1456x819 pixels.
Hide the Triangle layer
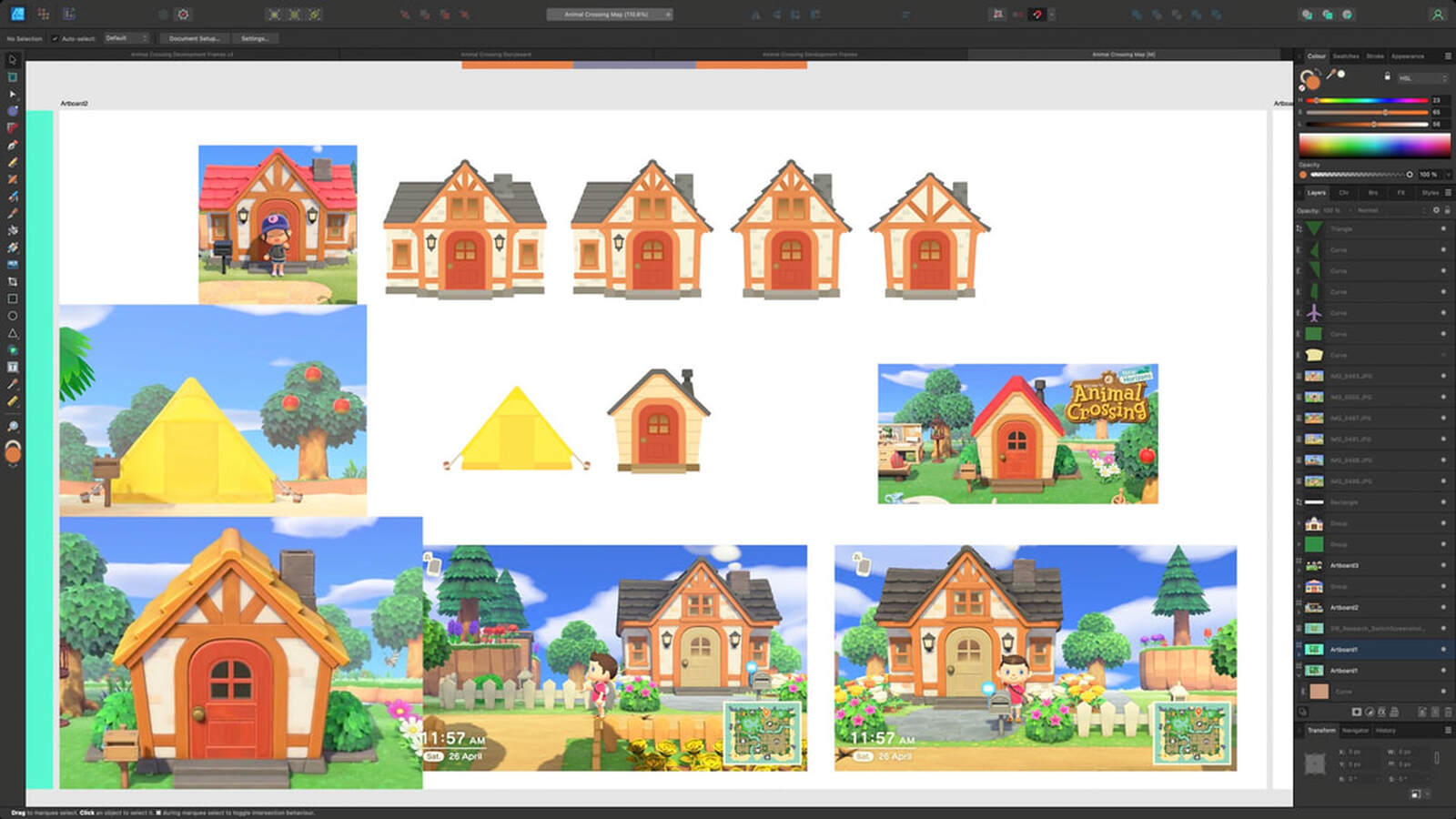1443,228
